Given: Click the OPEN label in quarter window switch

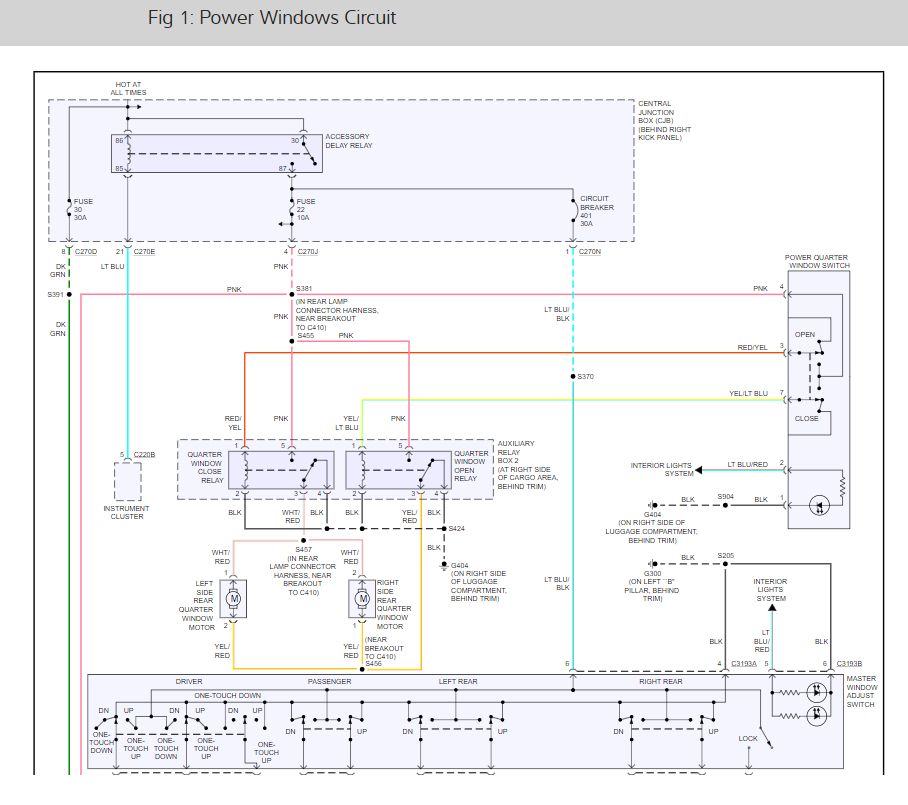Looking at the screenshot, I should (x=804, y=335).
